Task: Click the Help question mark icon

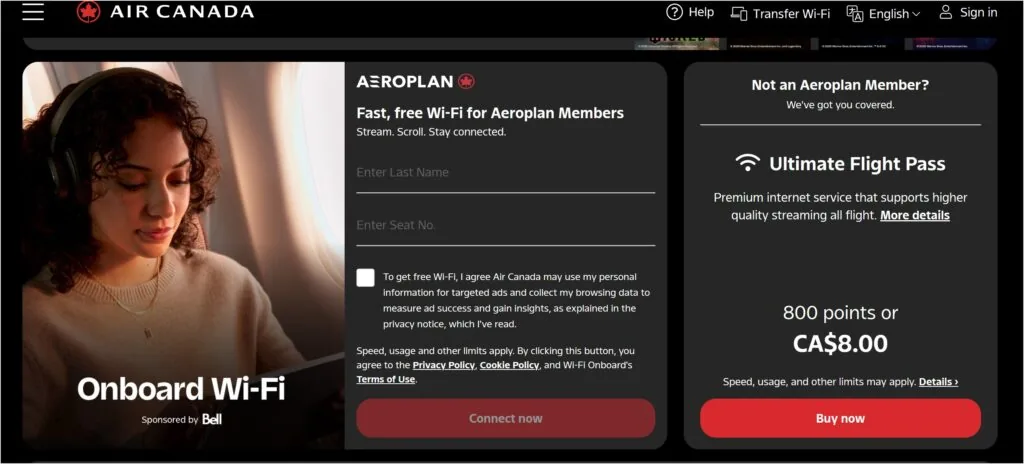Action: 674,12
